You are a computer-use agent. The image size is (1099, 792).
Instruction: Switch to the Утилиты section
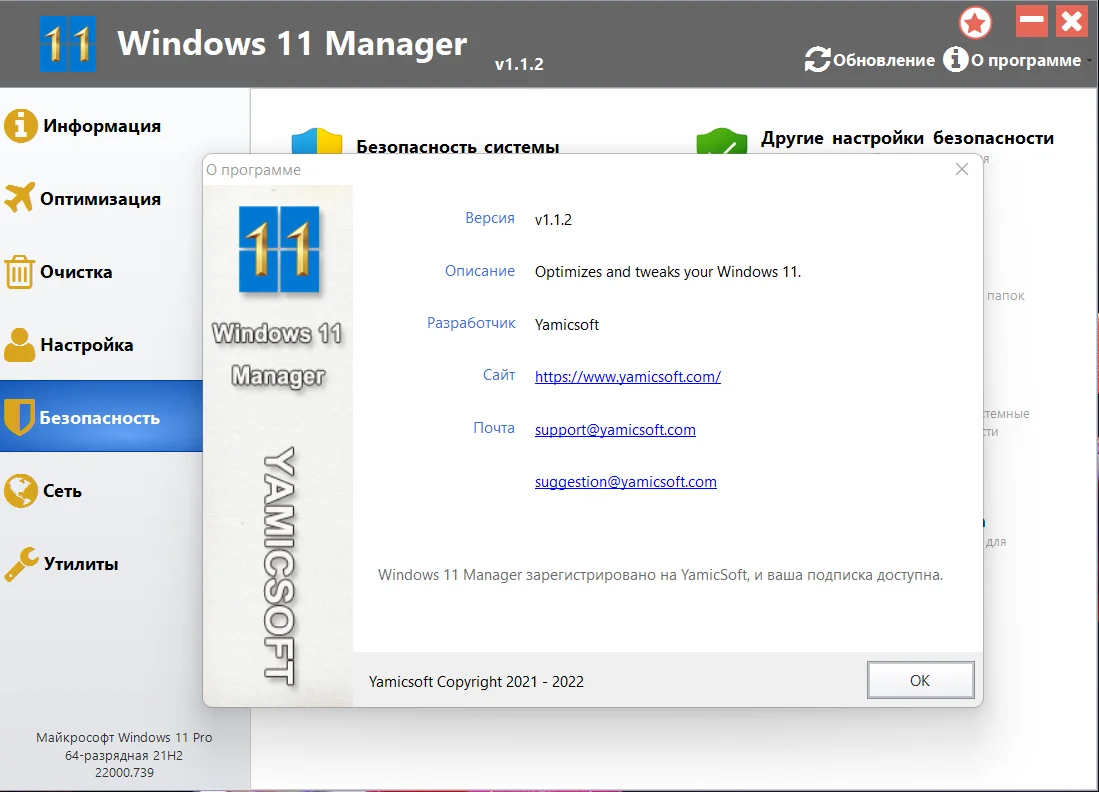point(102,564)
